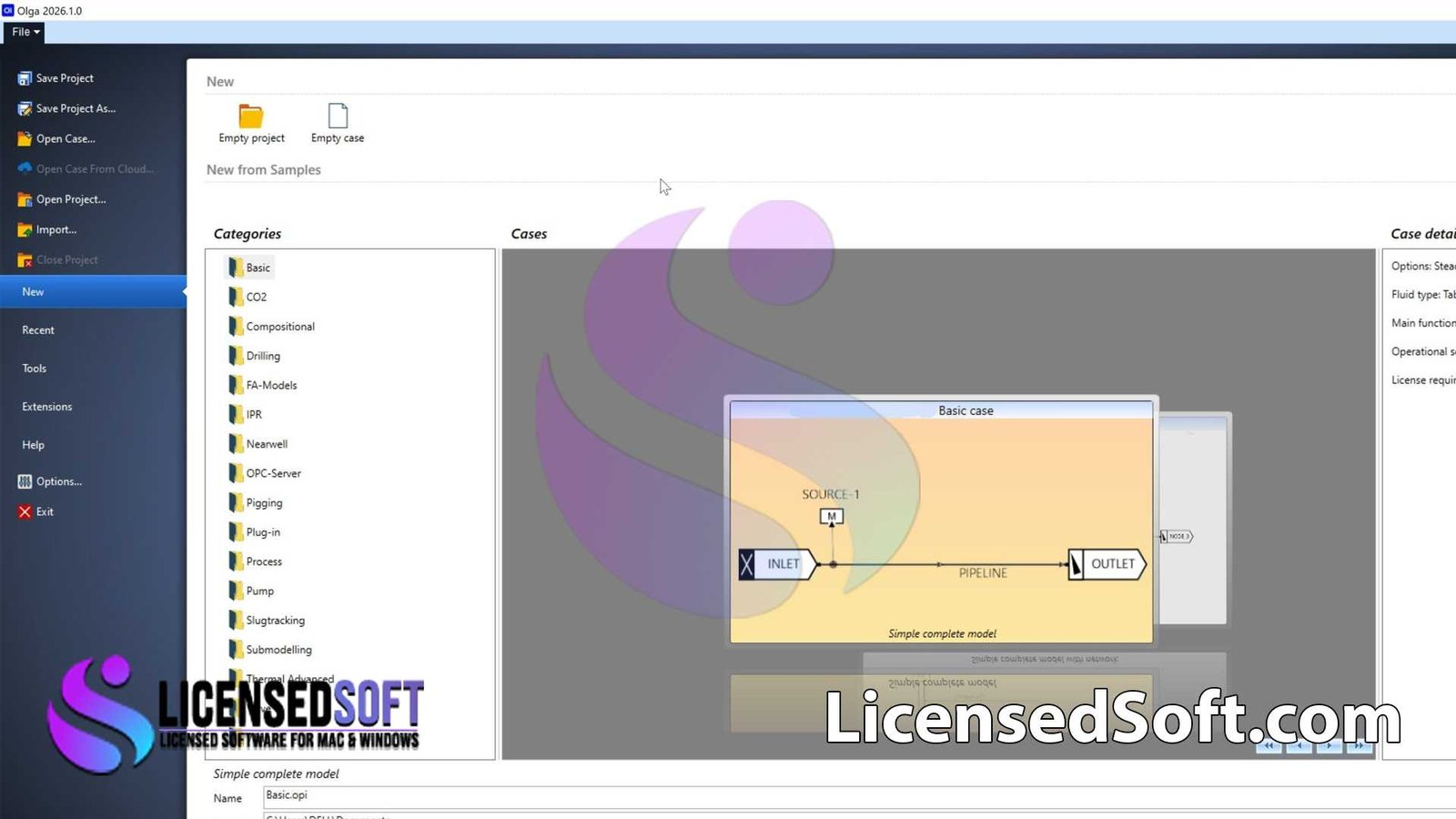Open the Extensions section

pos(46,406)
